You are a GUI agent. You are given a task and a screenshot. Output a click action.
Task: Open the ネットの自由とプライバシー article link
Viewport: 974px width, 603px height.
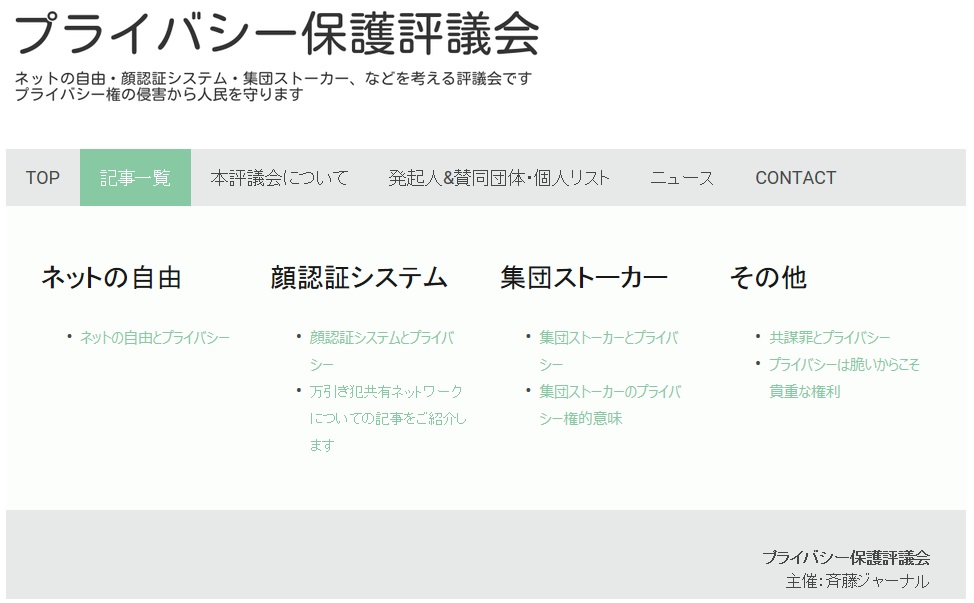[155, 338]
